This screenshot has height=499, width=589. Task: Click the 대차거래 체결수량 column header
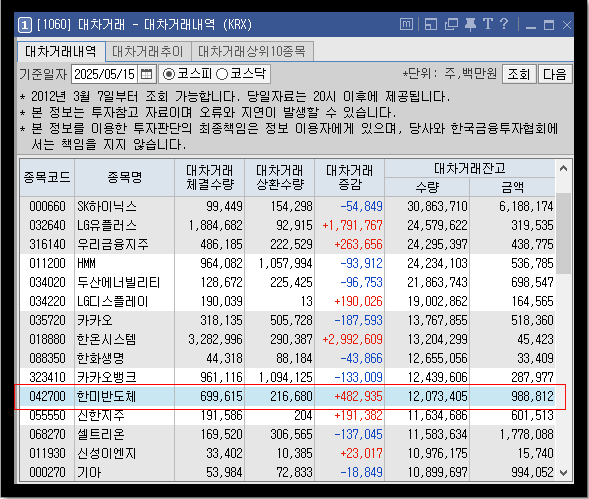tap(210, 177)
